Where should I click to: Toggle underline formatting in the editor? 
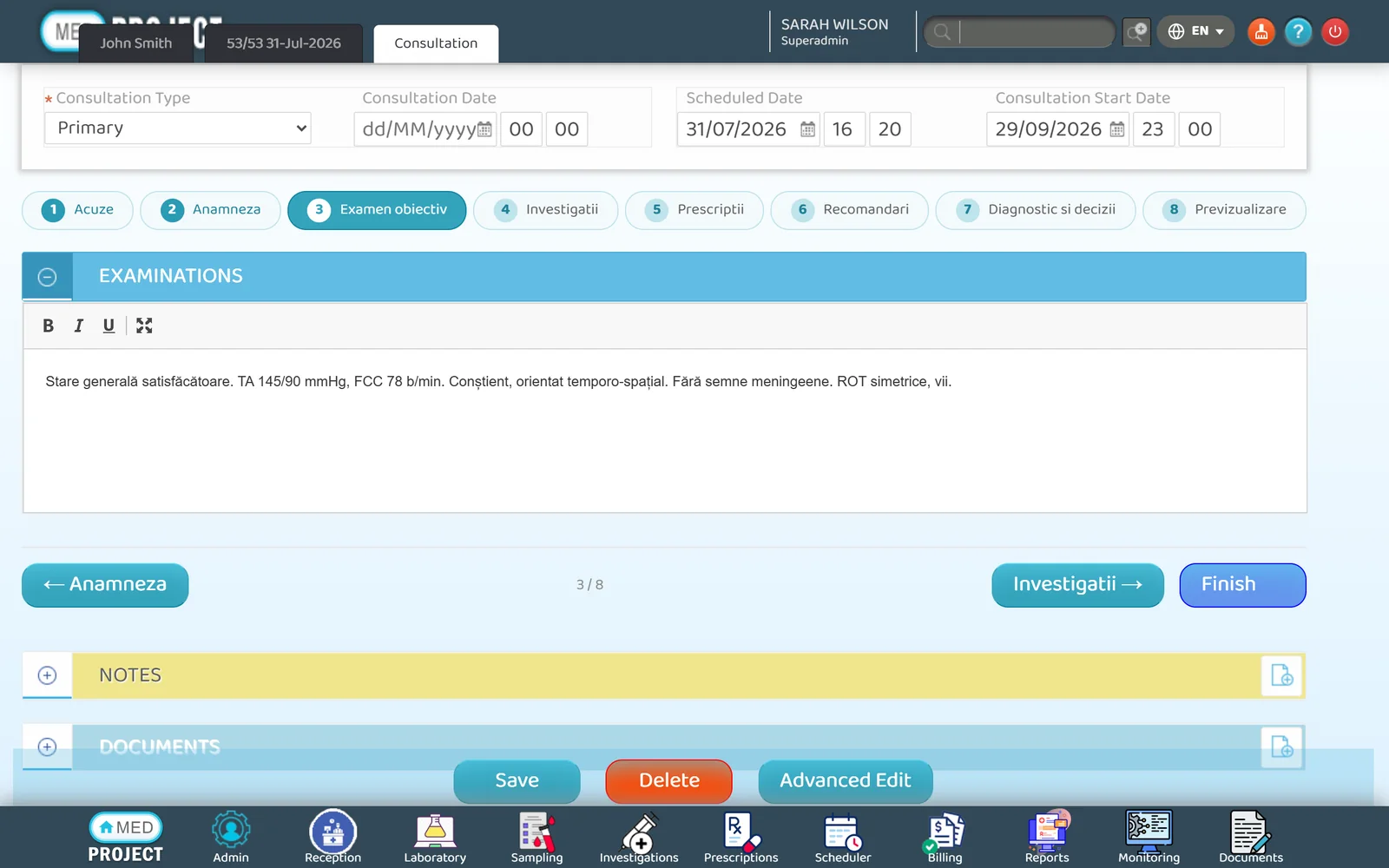(109, 325)
